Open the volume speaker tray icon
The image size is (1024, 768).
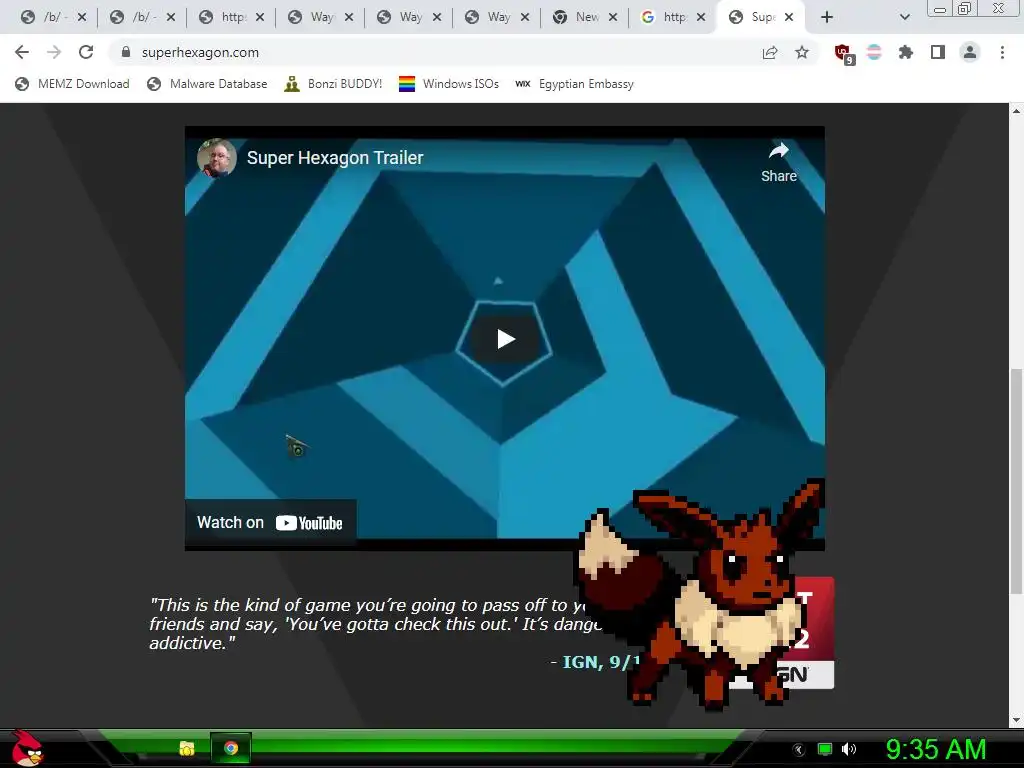(x=849, y=749)
